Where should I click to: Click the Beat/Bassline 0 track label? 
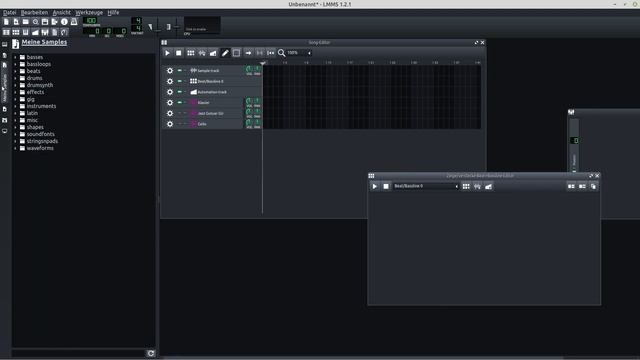tap(210, 81)
